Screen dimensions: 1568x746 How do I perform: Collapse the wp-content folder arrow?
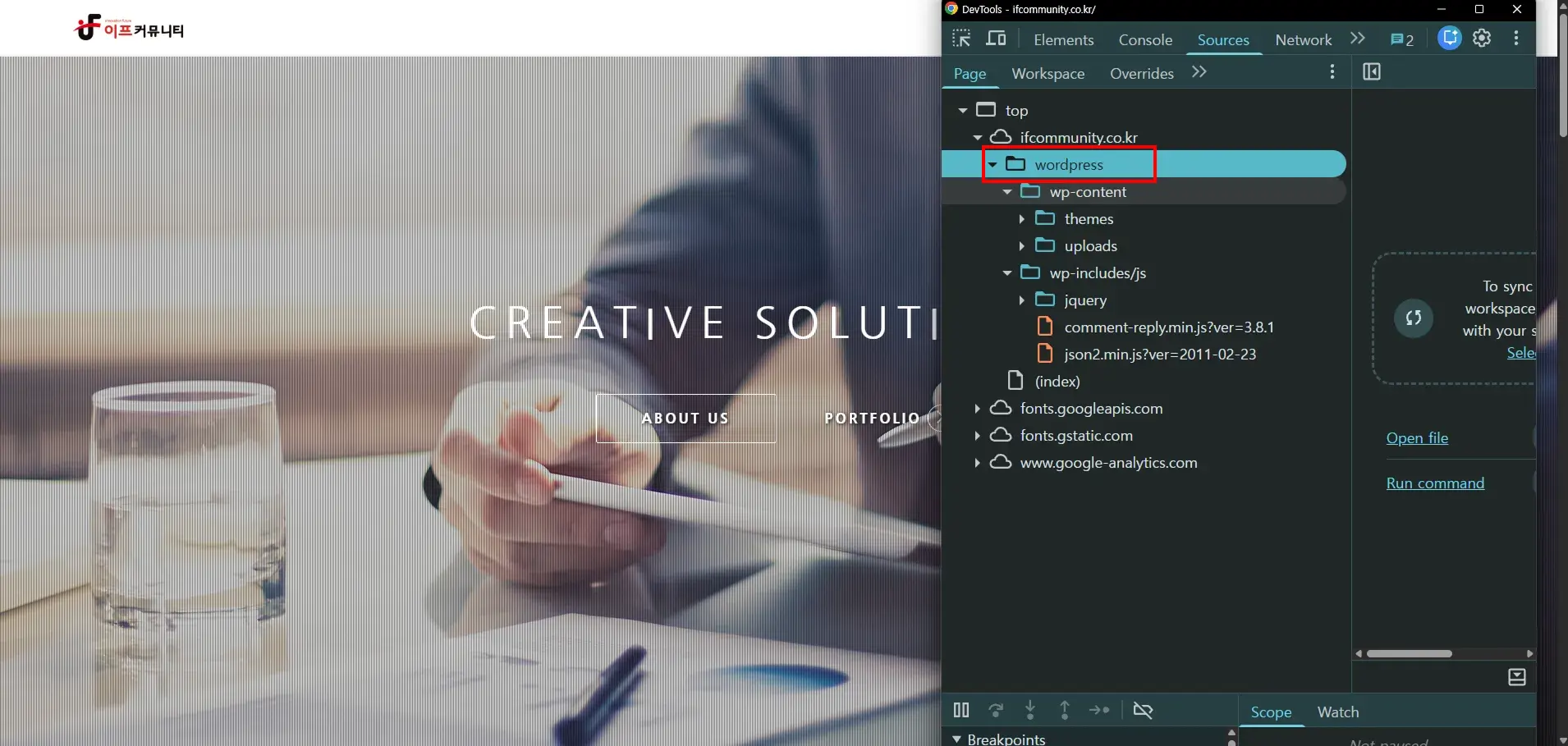1007,191
